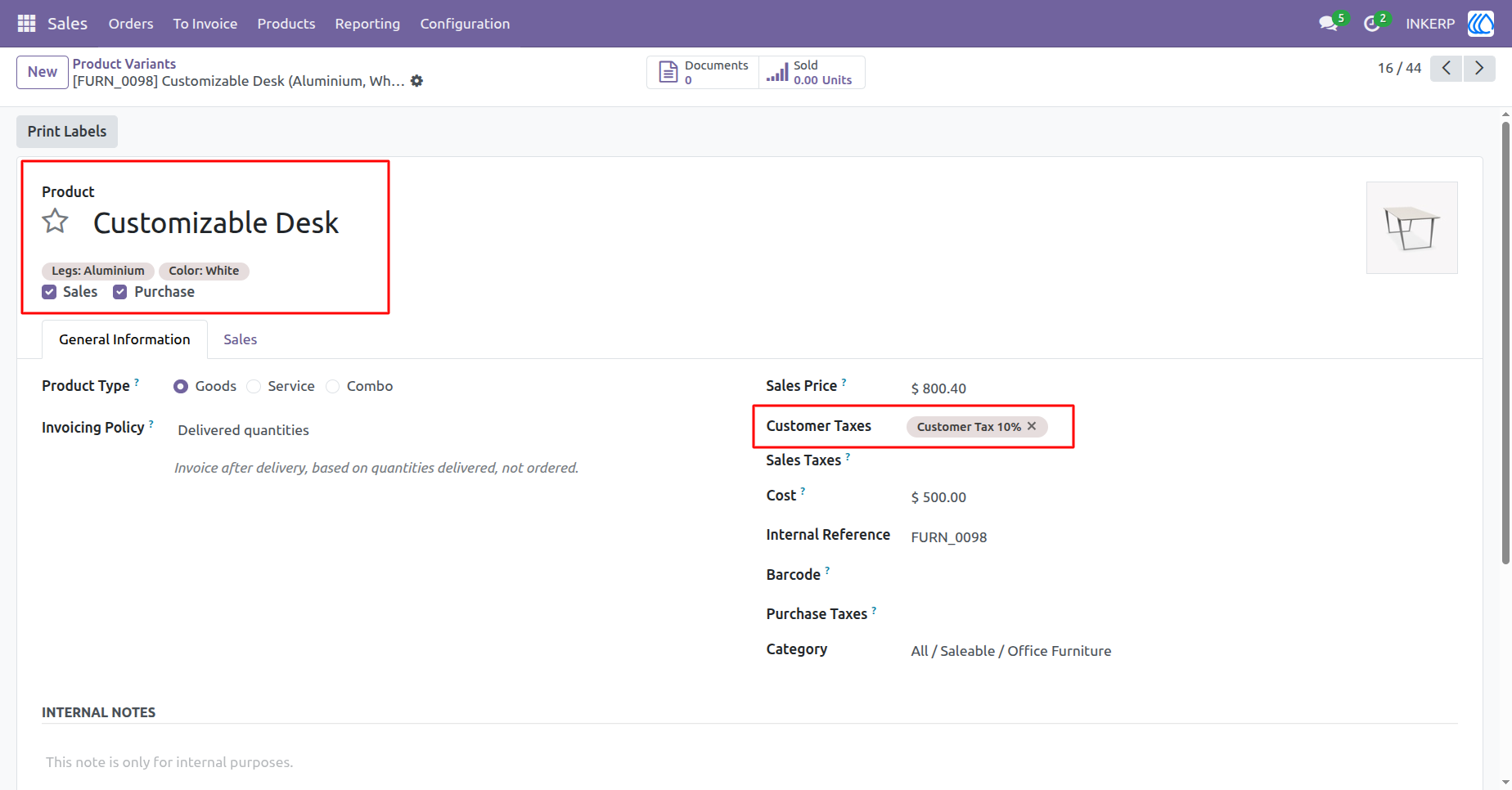Select the Service product type

(254, 386)
